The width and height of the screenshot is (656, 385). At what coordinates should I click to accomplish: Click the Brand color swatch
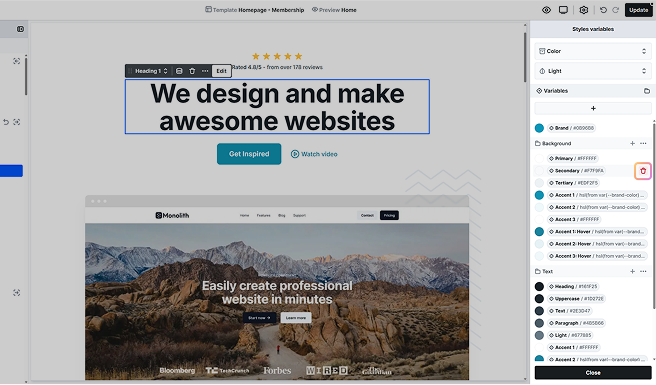(539, 128)
